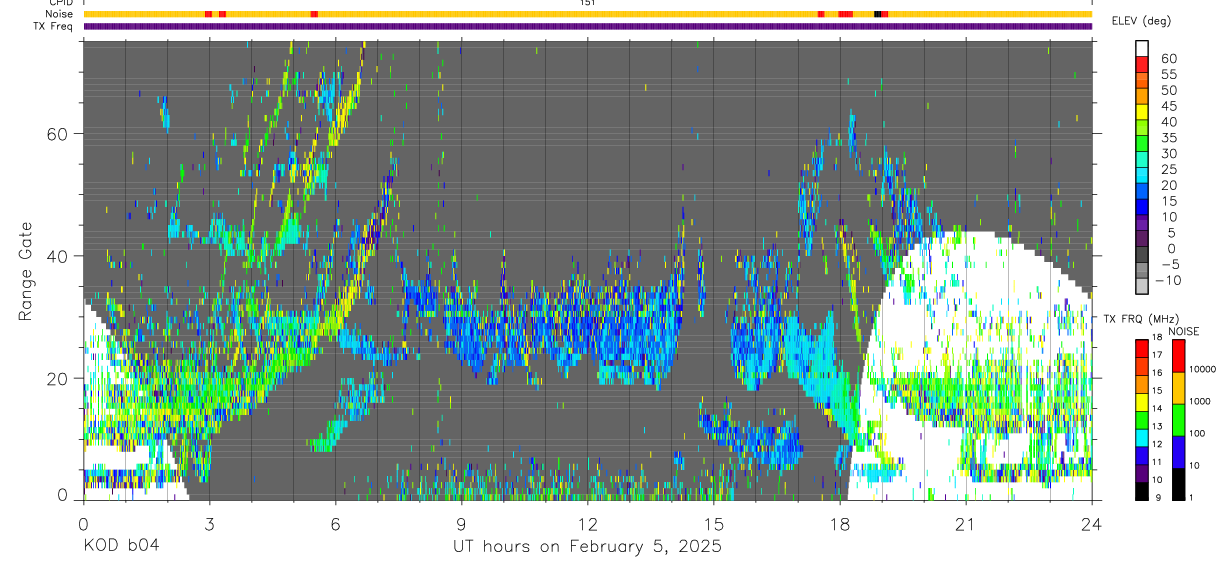Click the green ELEV swatch between 30 and 35
Viewport: 1228px width, 567px height.
pos(1142,145)
